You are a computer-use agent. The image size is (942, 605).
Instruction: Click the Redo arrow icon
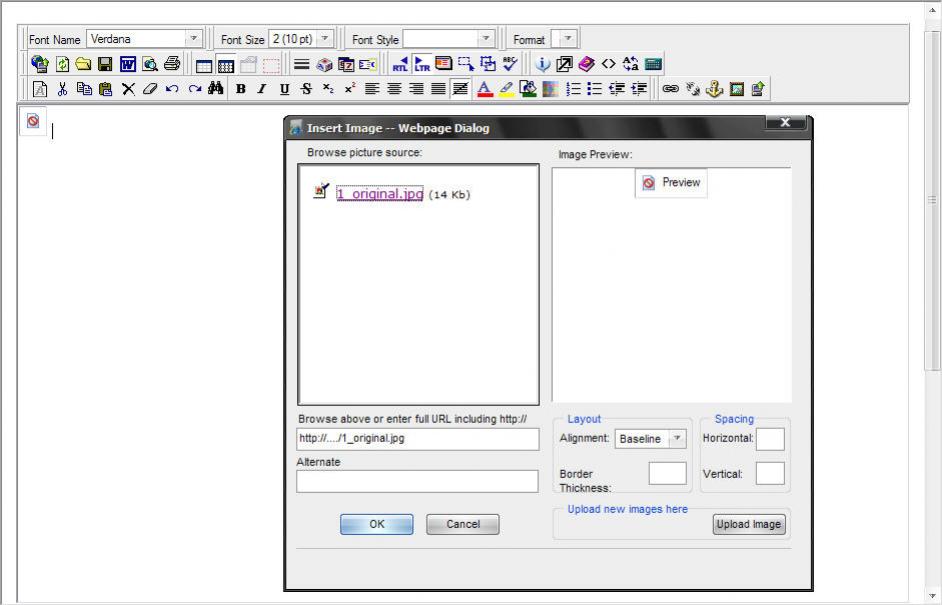[x=194, y=89]
